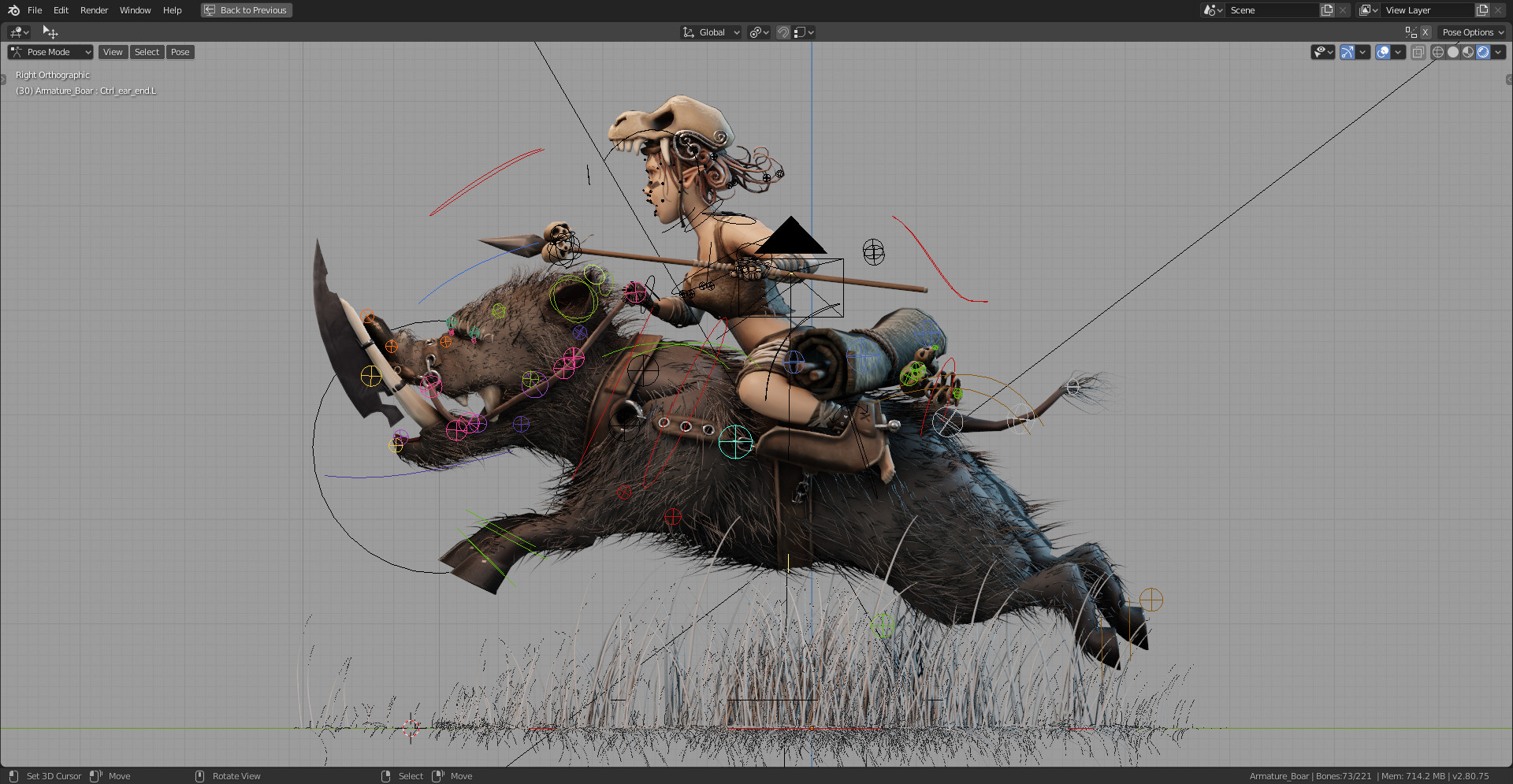Click the scene browse icon
The height and width of the screenshot is (784, 1513).
point(1212,10)
